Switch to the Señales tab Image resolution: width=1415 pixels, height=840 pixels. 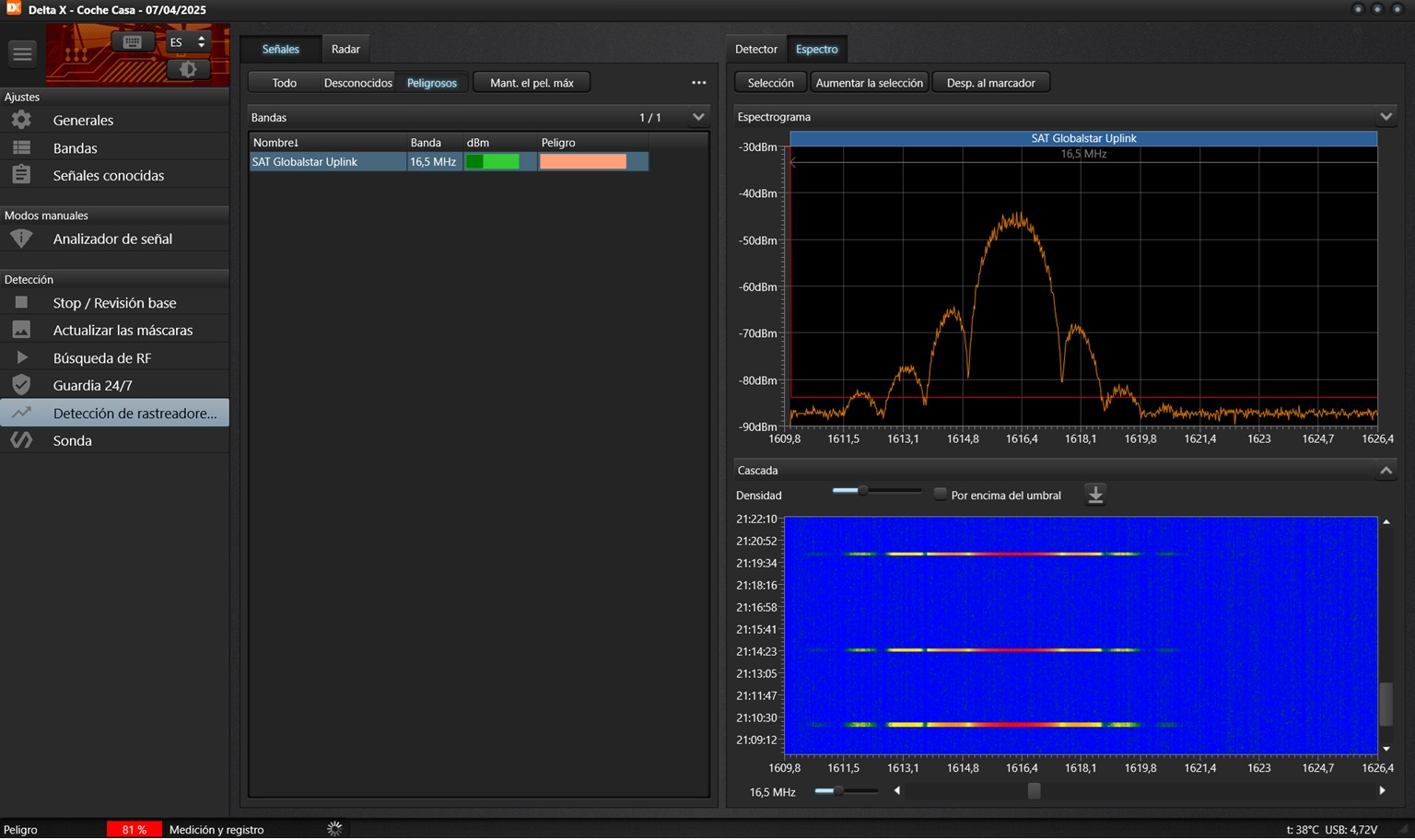click(280, 49)
